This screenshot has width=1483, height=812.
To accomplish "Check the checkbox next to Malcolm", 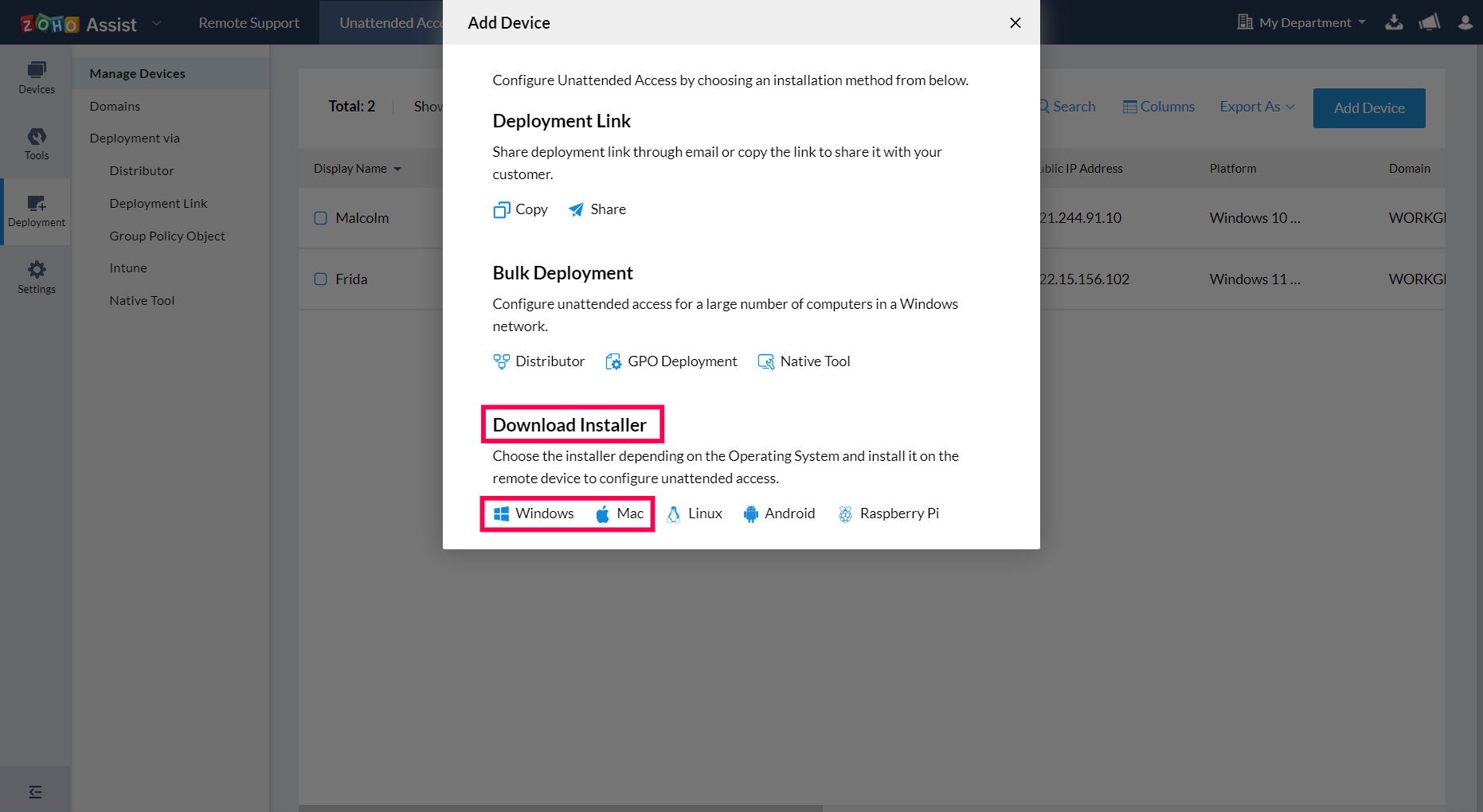I will [x=320, y=217].
